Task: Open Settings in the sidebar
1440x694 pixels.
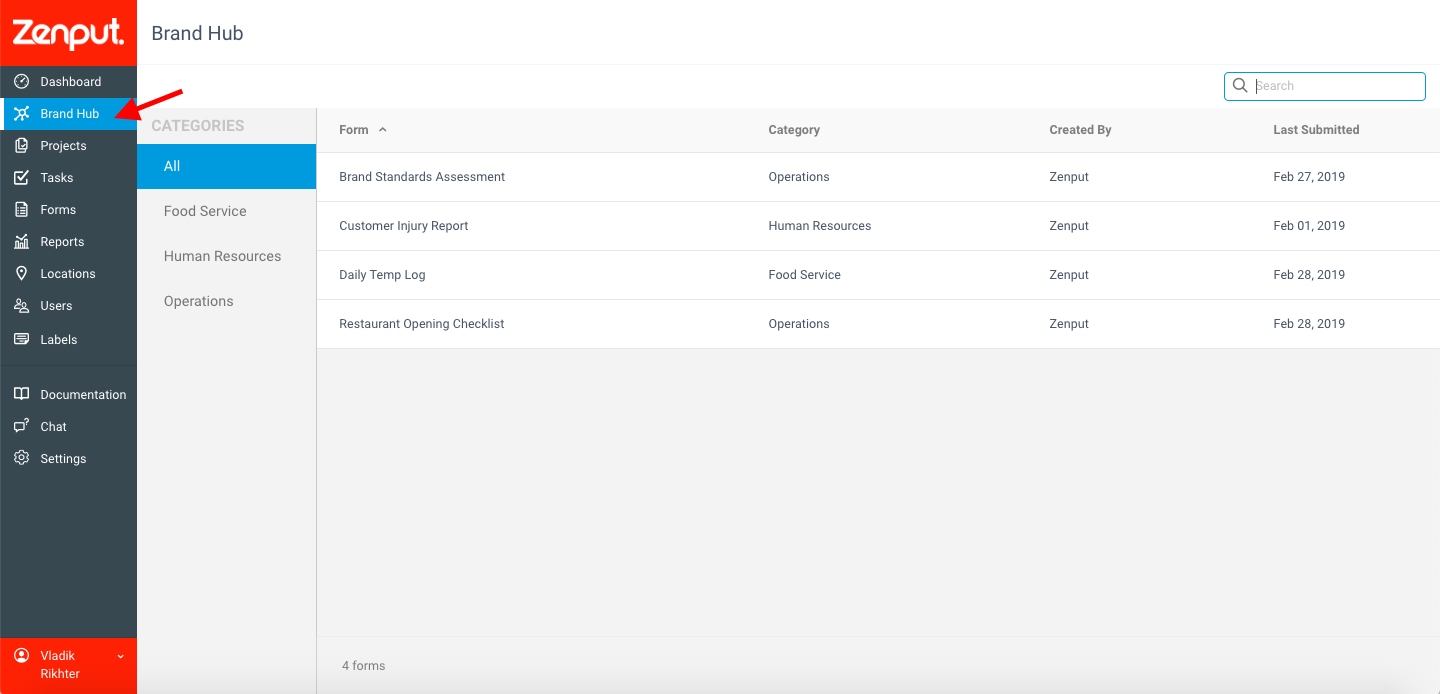Action: (68, 459)
